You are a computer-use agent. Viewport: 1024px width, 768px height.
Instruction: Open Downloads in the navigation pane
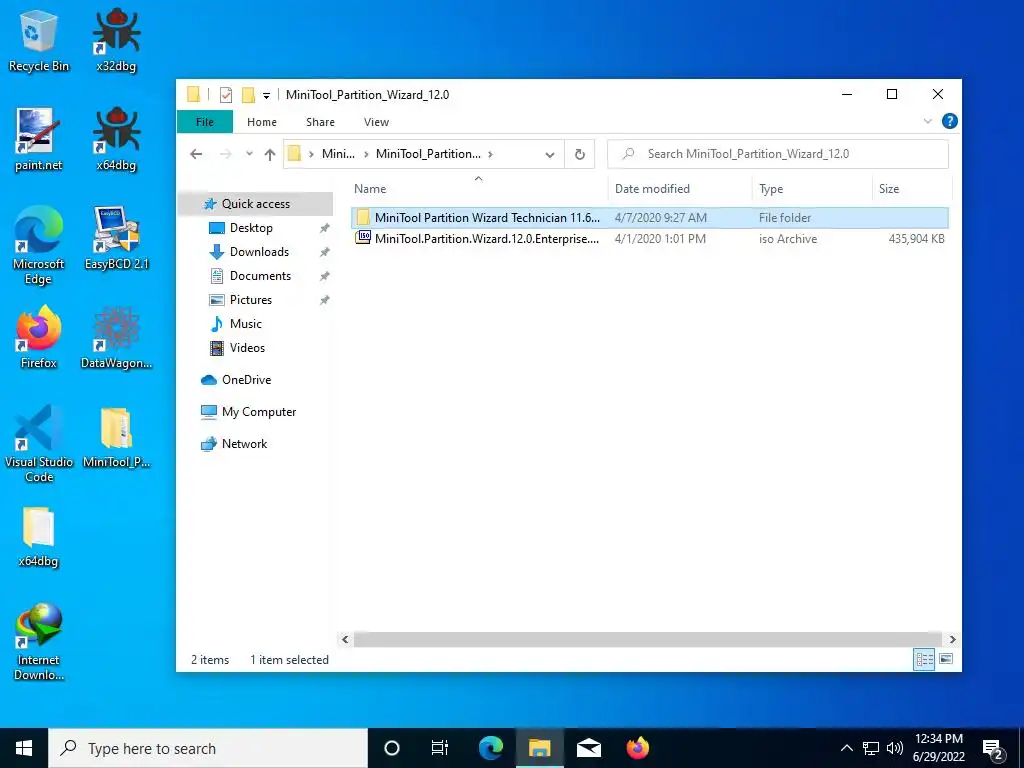click(259, 252)
